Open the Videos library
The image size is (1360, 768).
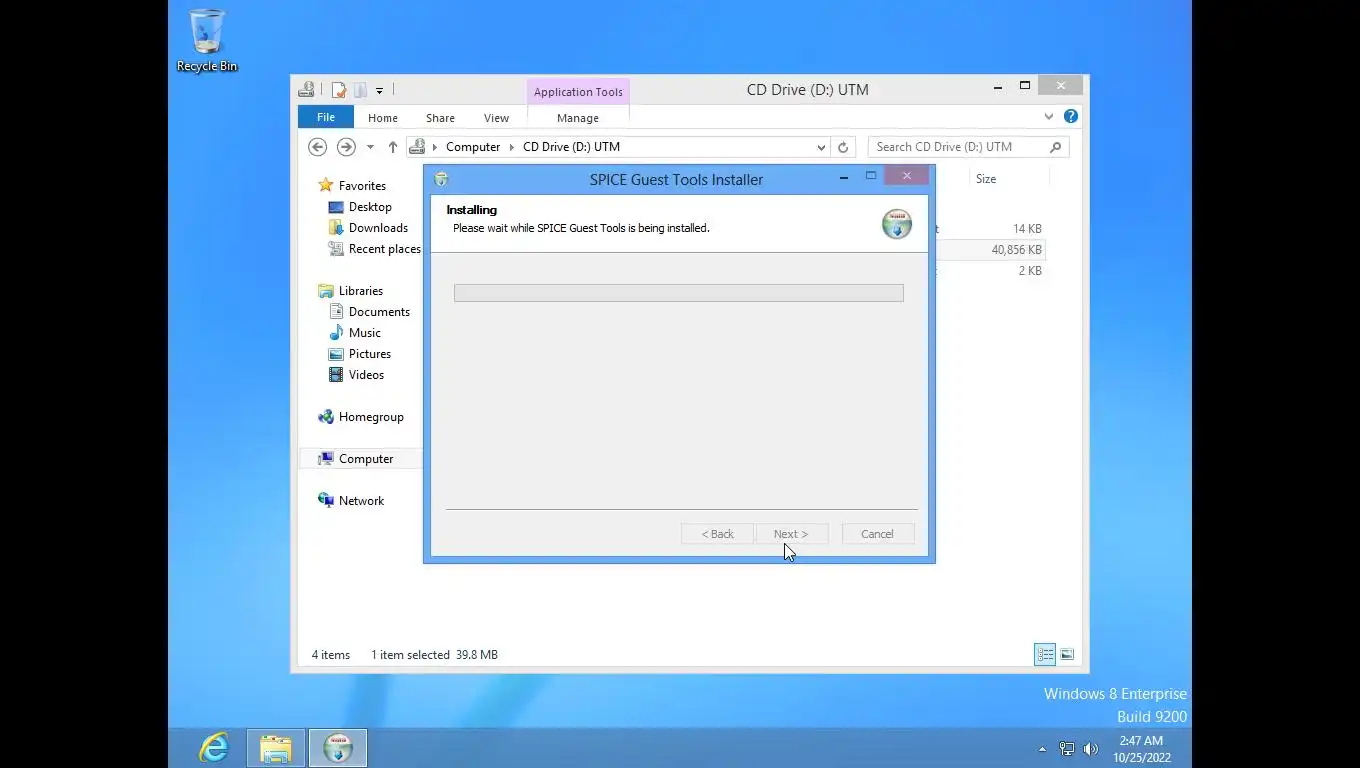pyautogui.click(x=366, y=375)
